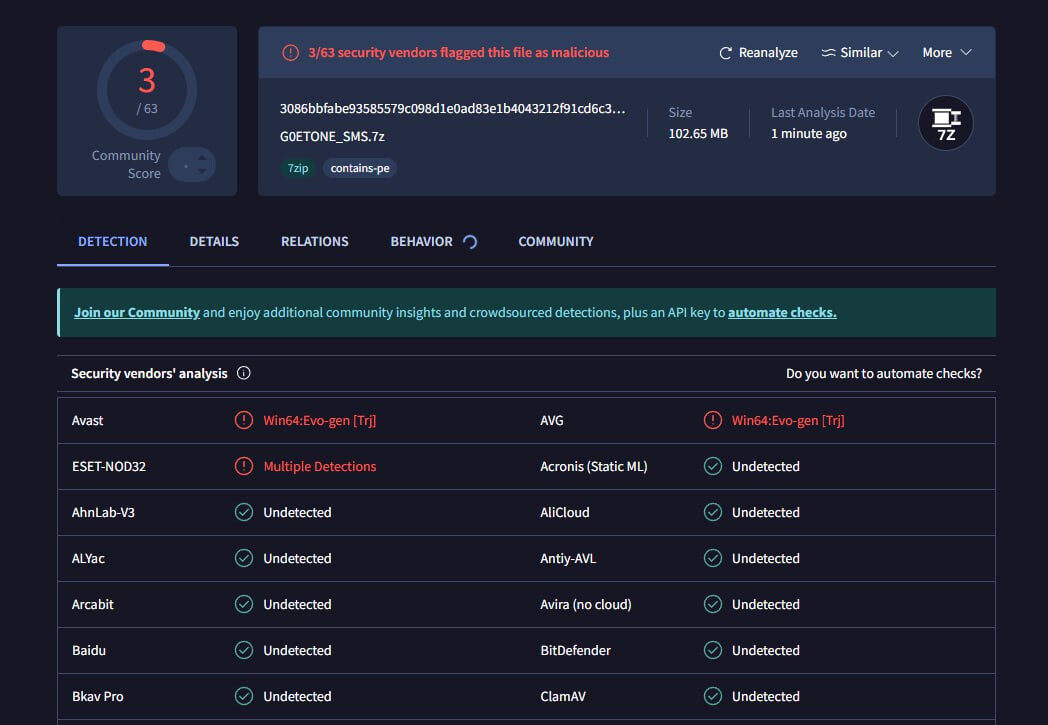1048x725 pixels.
Task: Click the BitDefender undetected checkmark icon
Action: coord(712,650)
